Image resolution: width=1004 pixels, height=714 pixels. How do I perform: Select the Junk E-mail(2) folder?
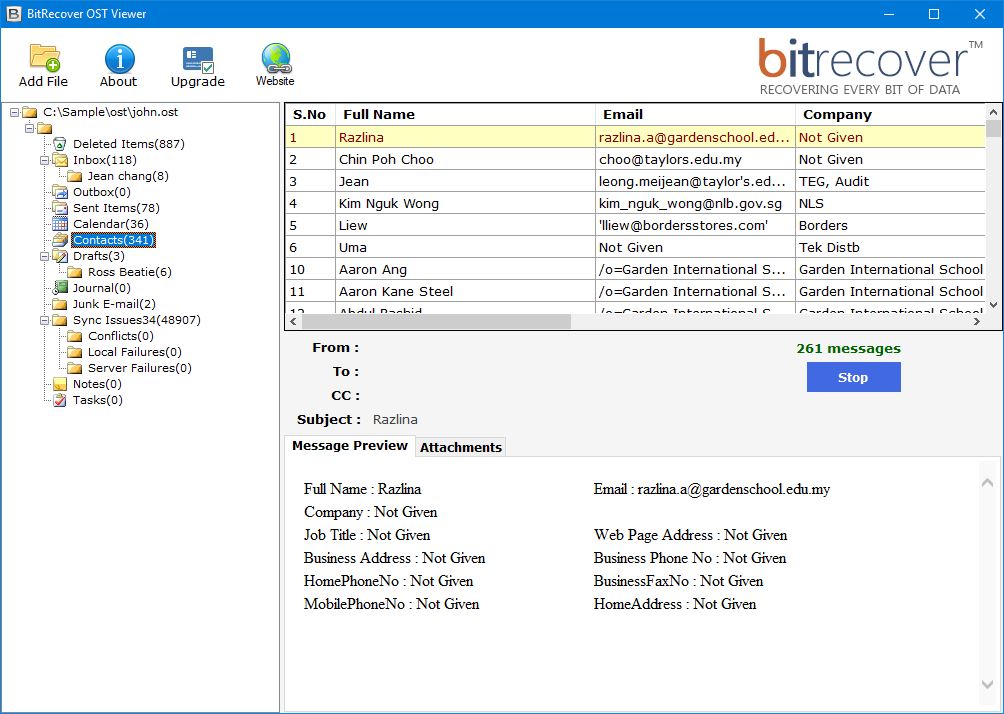(x=114, y=304)
